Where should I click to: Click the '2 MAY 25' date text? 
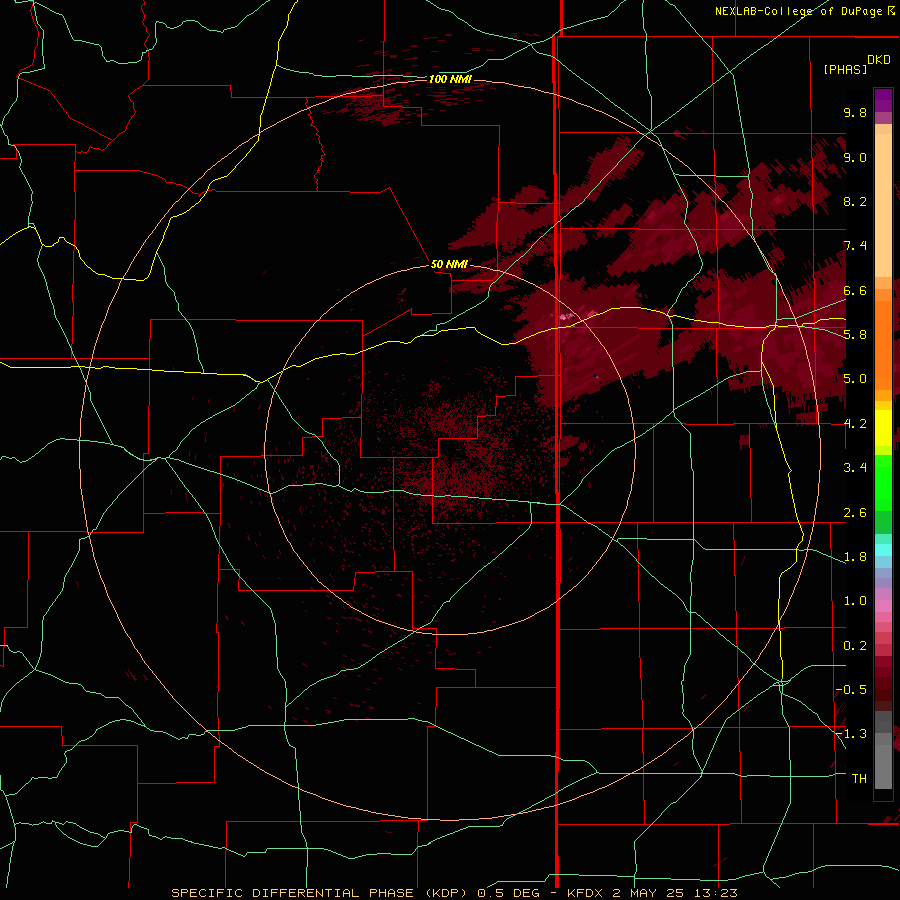click(x=646, y=893)
